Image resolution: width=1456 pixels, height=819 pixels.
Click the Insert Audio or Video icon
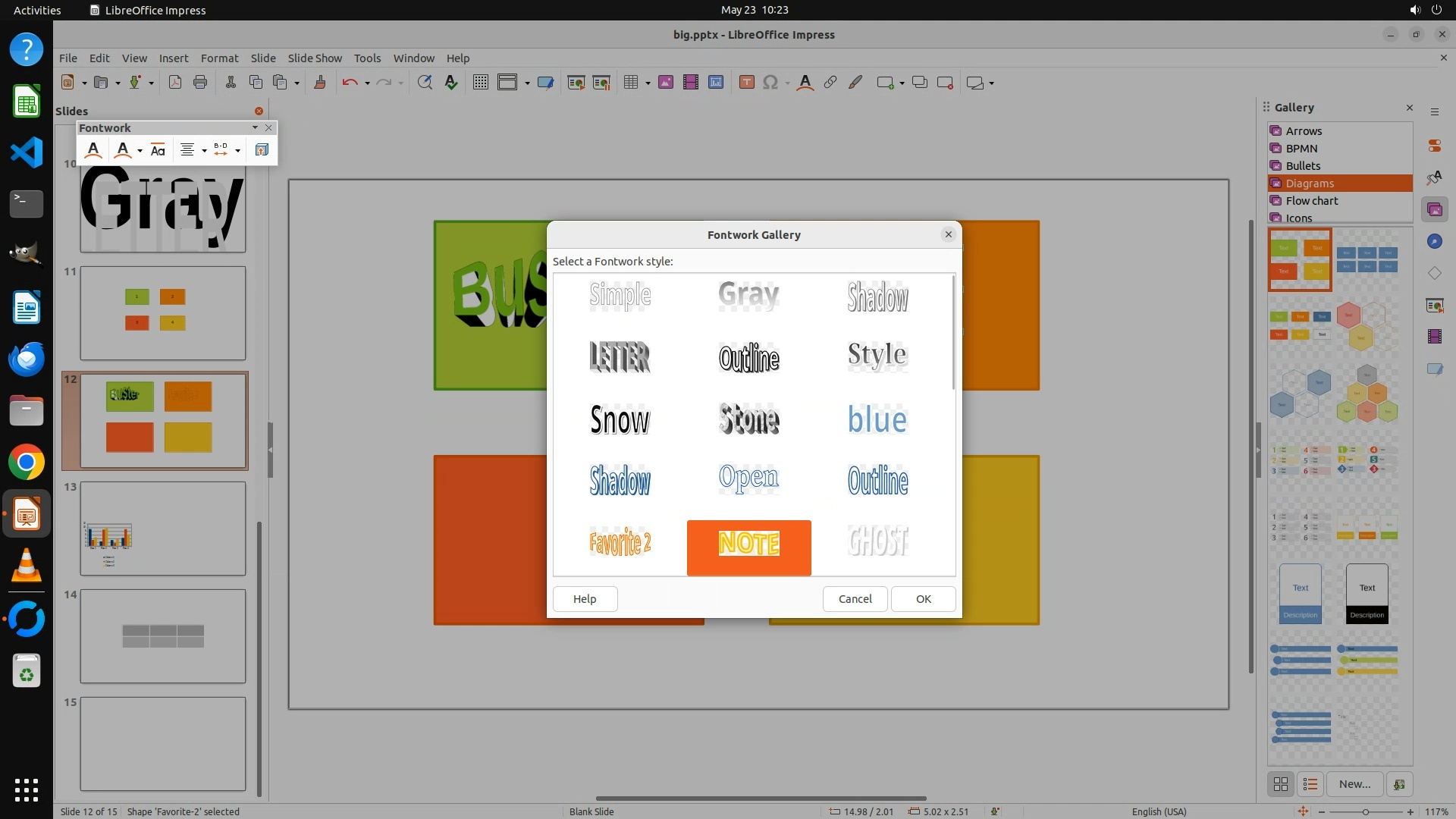coord(690,83)
